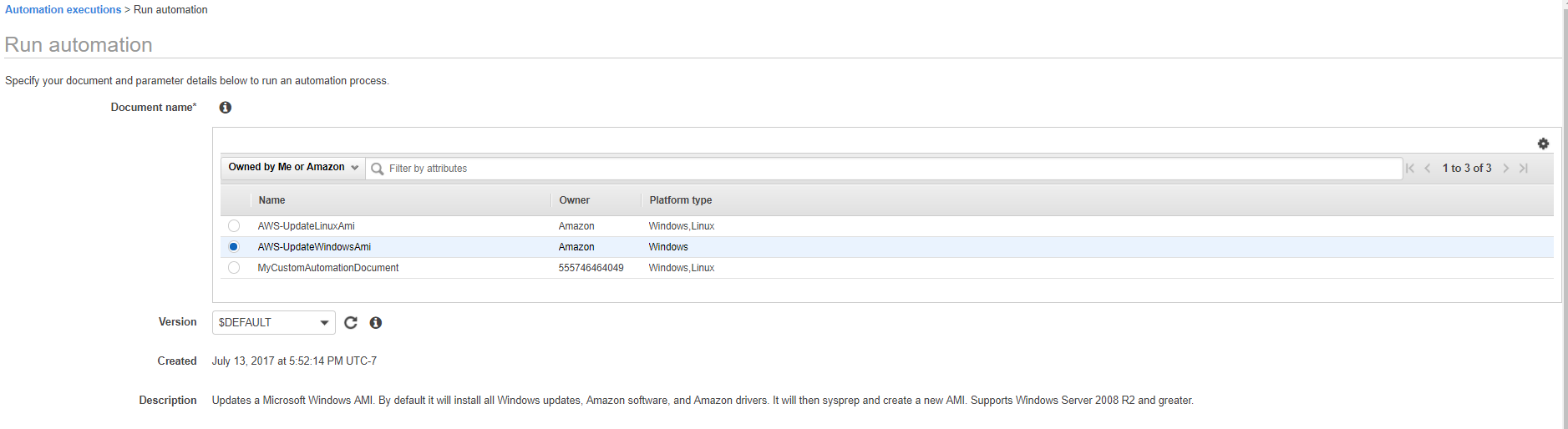1568x429 pixels.
Task: Jump to last page of documents
Action: tap(1524, 169)
